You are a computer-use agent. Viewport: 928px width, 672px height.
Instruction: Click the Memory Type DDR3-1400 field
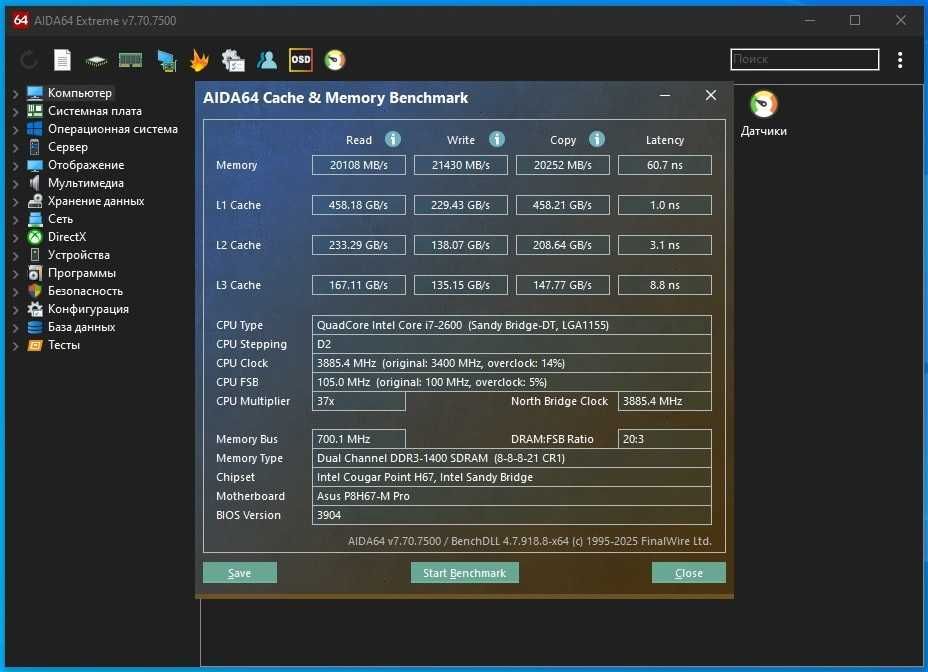511,458
